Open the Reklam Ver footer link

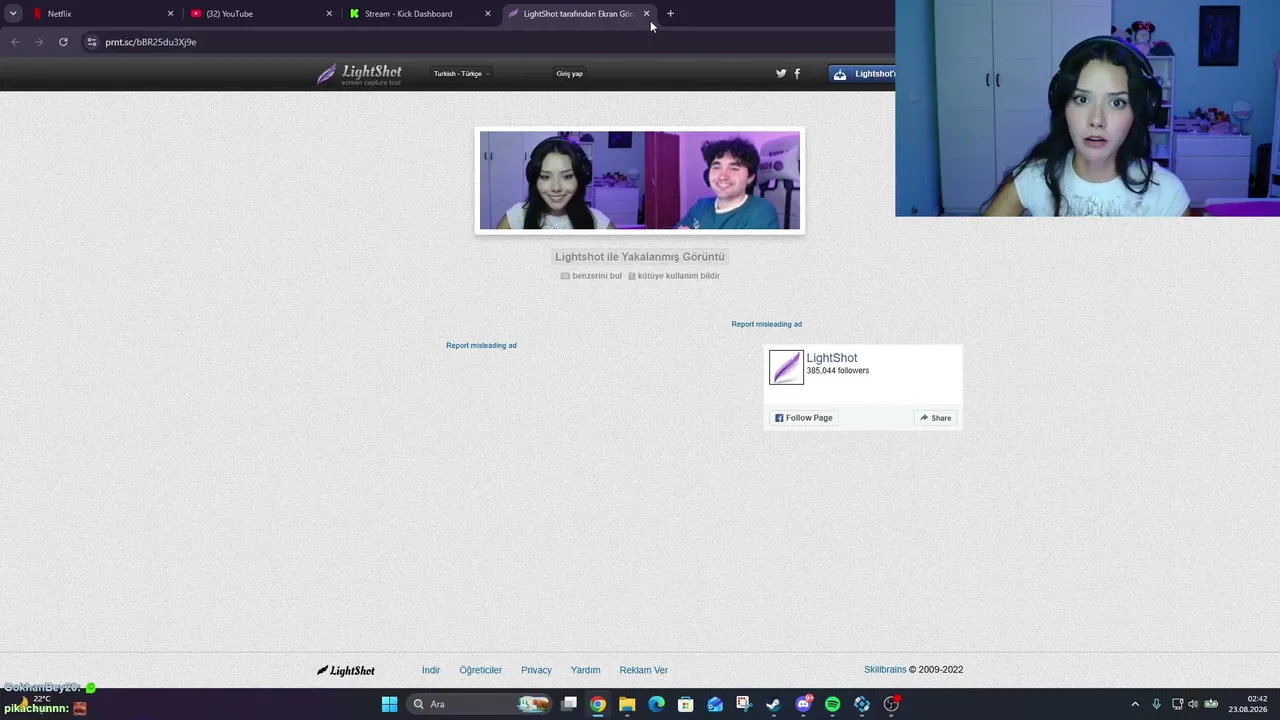click(643, 670)
